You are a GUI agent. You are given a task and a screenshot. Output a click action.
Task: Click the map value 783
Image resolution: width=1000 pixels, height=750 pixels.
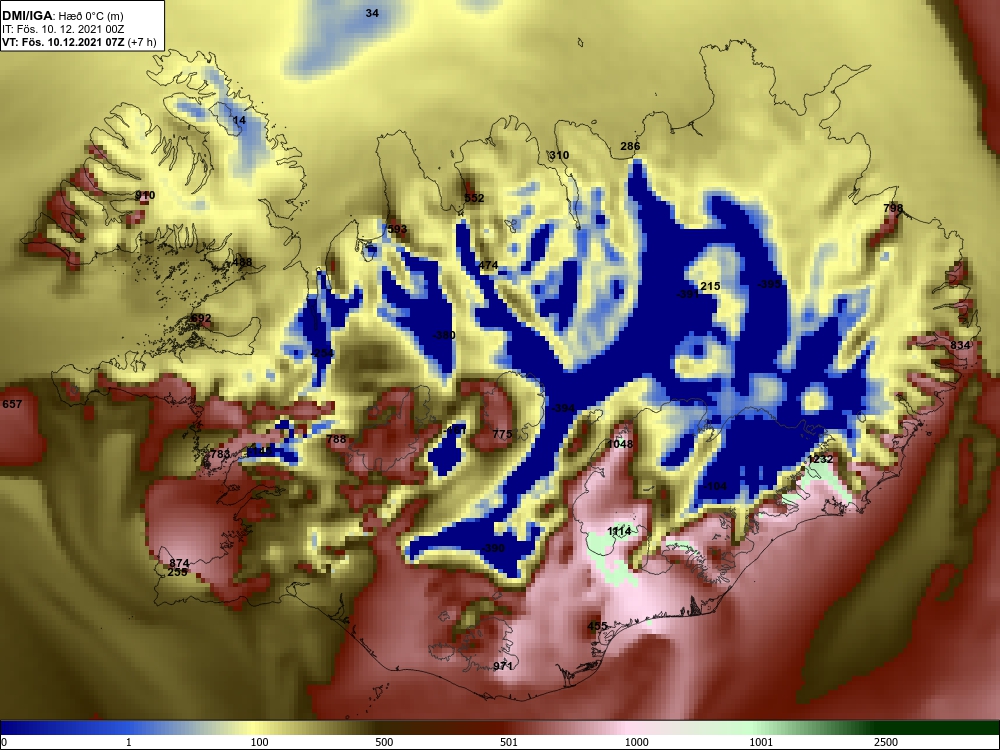click(x=220, y=453)
